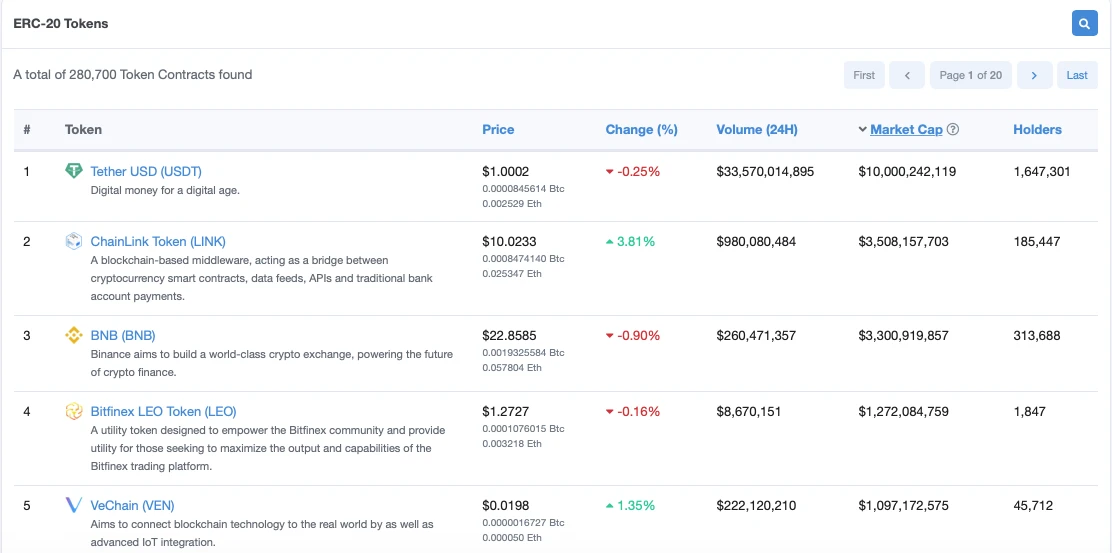Click volume $8,670,151
Image resolution: width=1112 pixels, height=553 pixels.
pyautogui.click(x=749, y=411)
